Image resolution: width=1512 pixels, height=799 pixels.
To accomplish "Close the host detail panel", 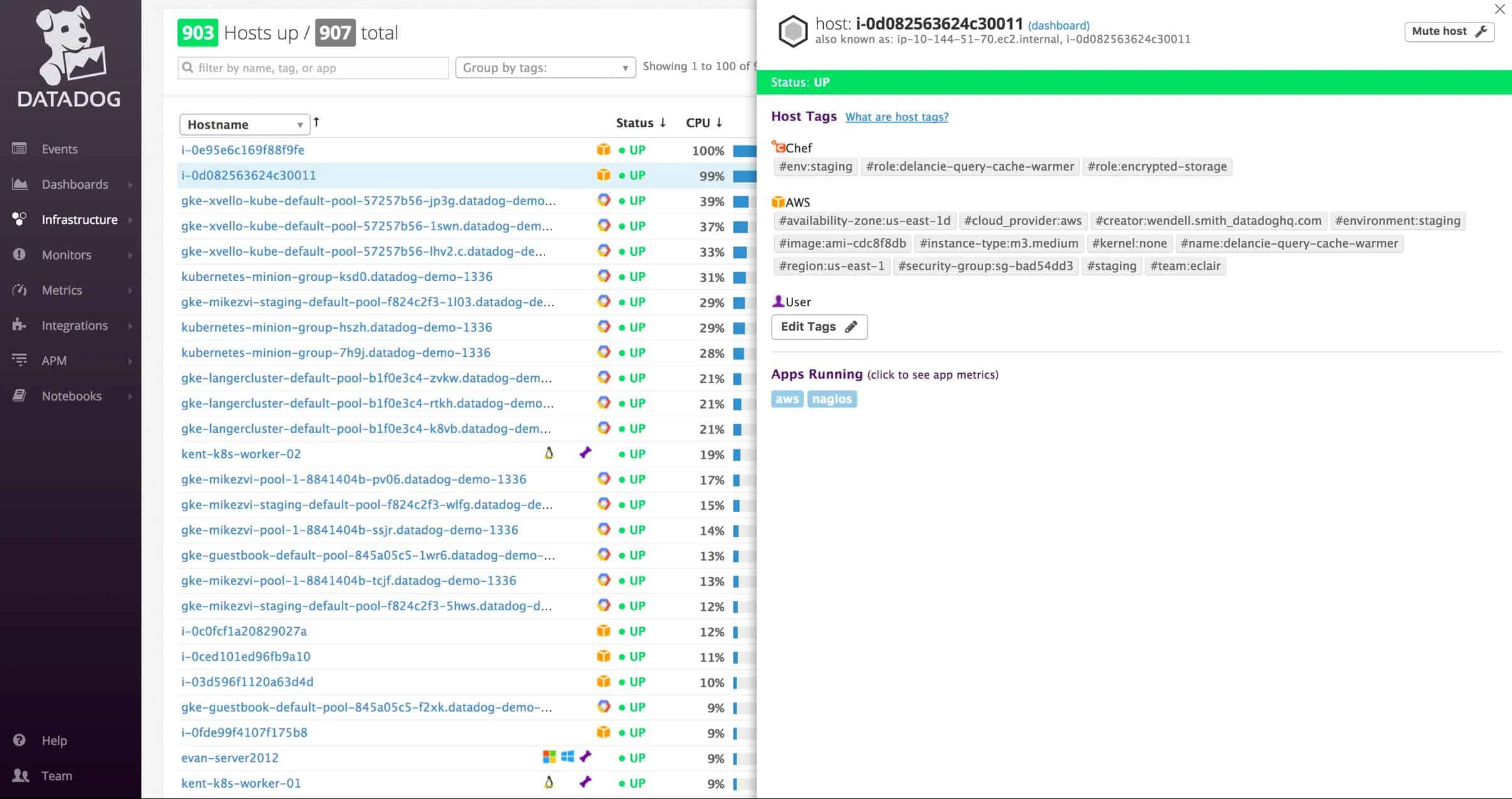I will [x=1499, y=9].
